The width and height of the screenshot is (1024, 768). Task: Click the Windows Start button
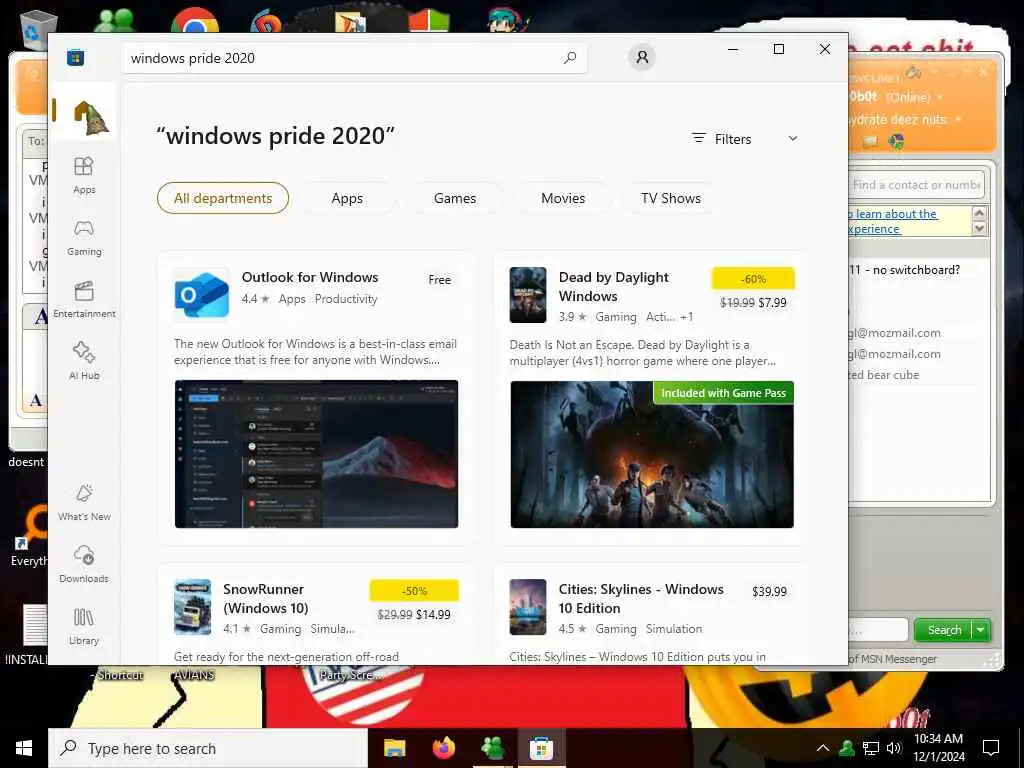pyautogui.click(x=24, y=748)
